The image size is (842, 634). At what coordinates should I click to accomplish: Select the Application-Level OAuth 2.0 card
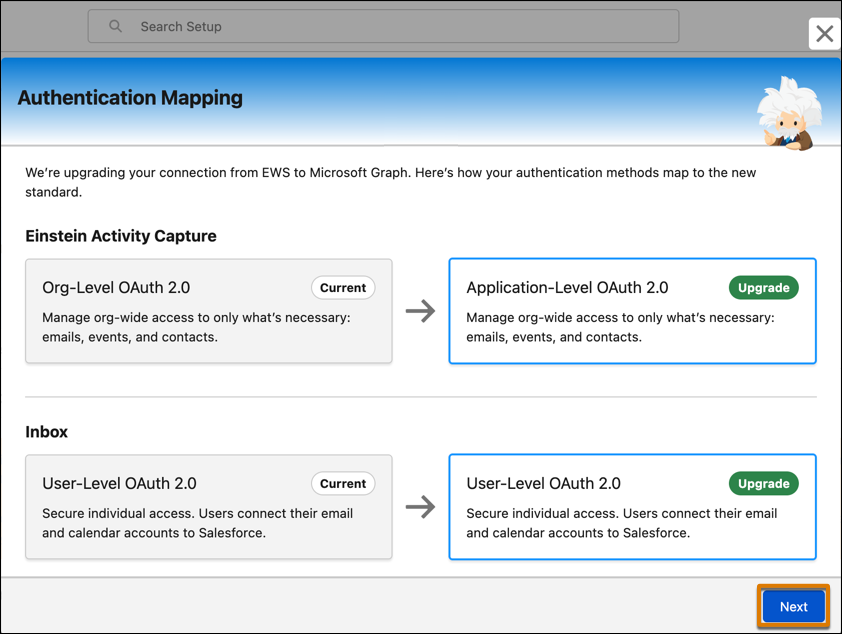[x=633, y=311]
